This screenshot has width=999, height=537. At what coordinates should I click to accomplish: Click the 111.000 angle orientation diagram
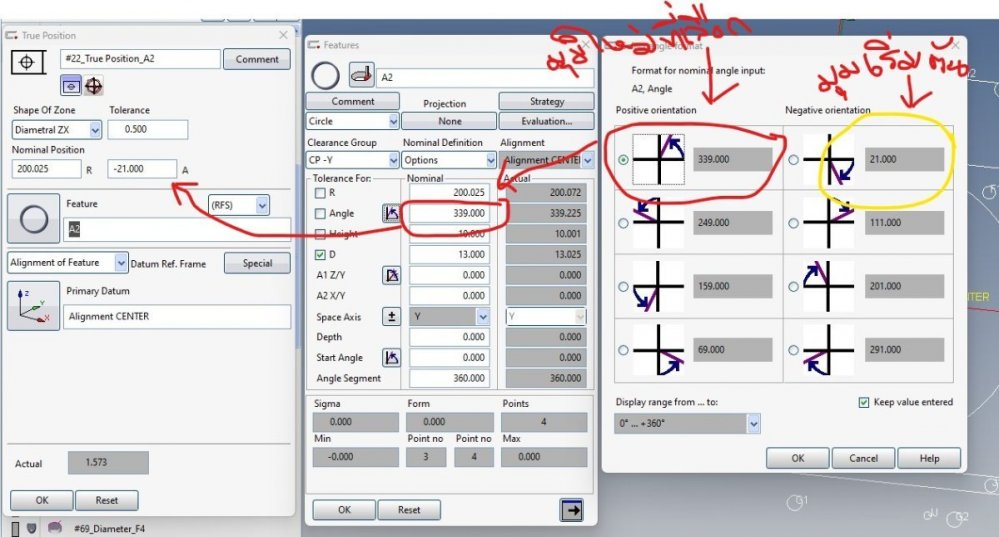[x=829, y=223]
